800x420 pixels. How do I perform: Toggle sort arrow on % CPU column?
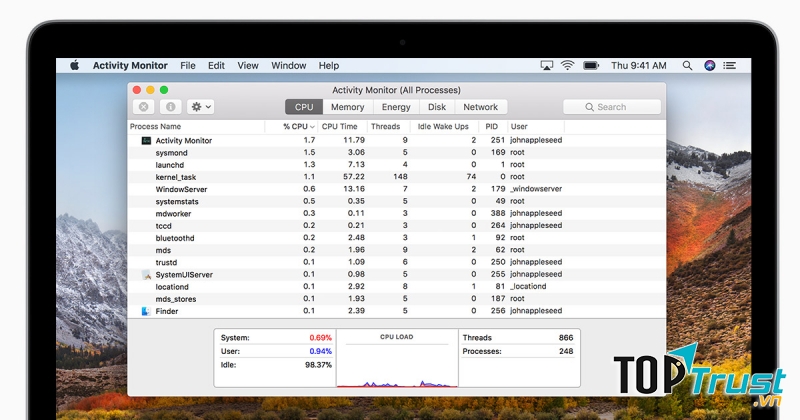[312, 127]
